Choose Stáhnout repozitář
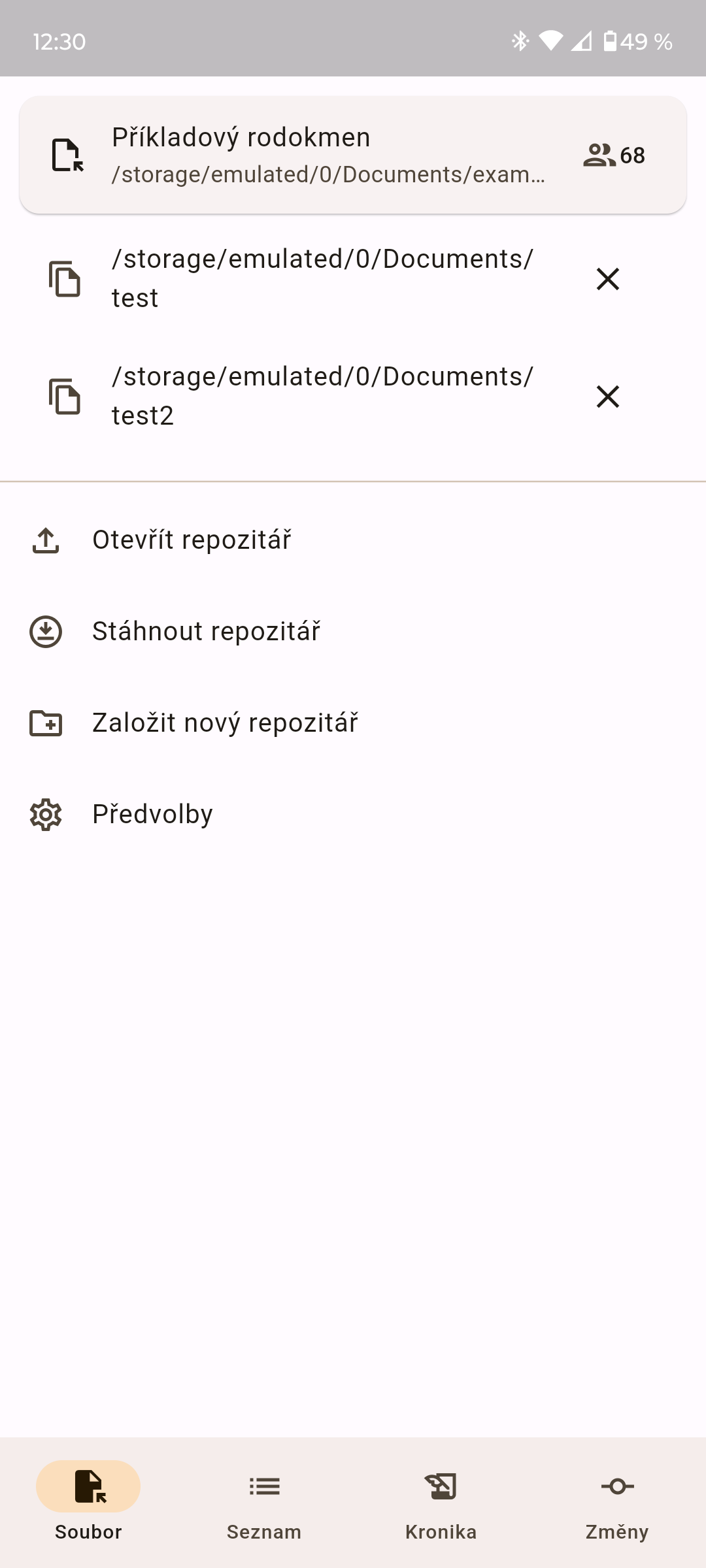The width and height of the screenshot is (706, 1568). pyautogui.click(x=206, y=632)
